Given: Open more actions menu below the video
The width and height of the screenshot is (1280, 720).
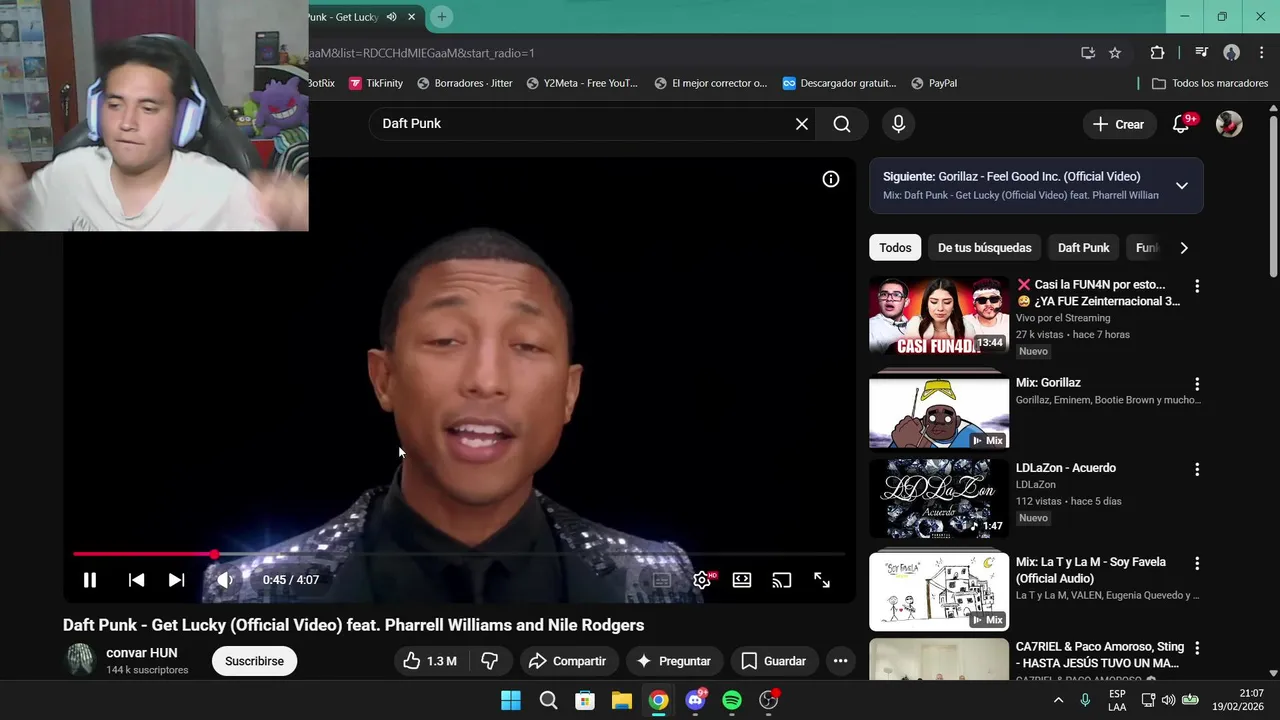Looking at the screenshot, I should tap(840, 661).
